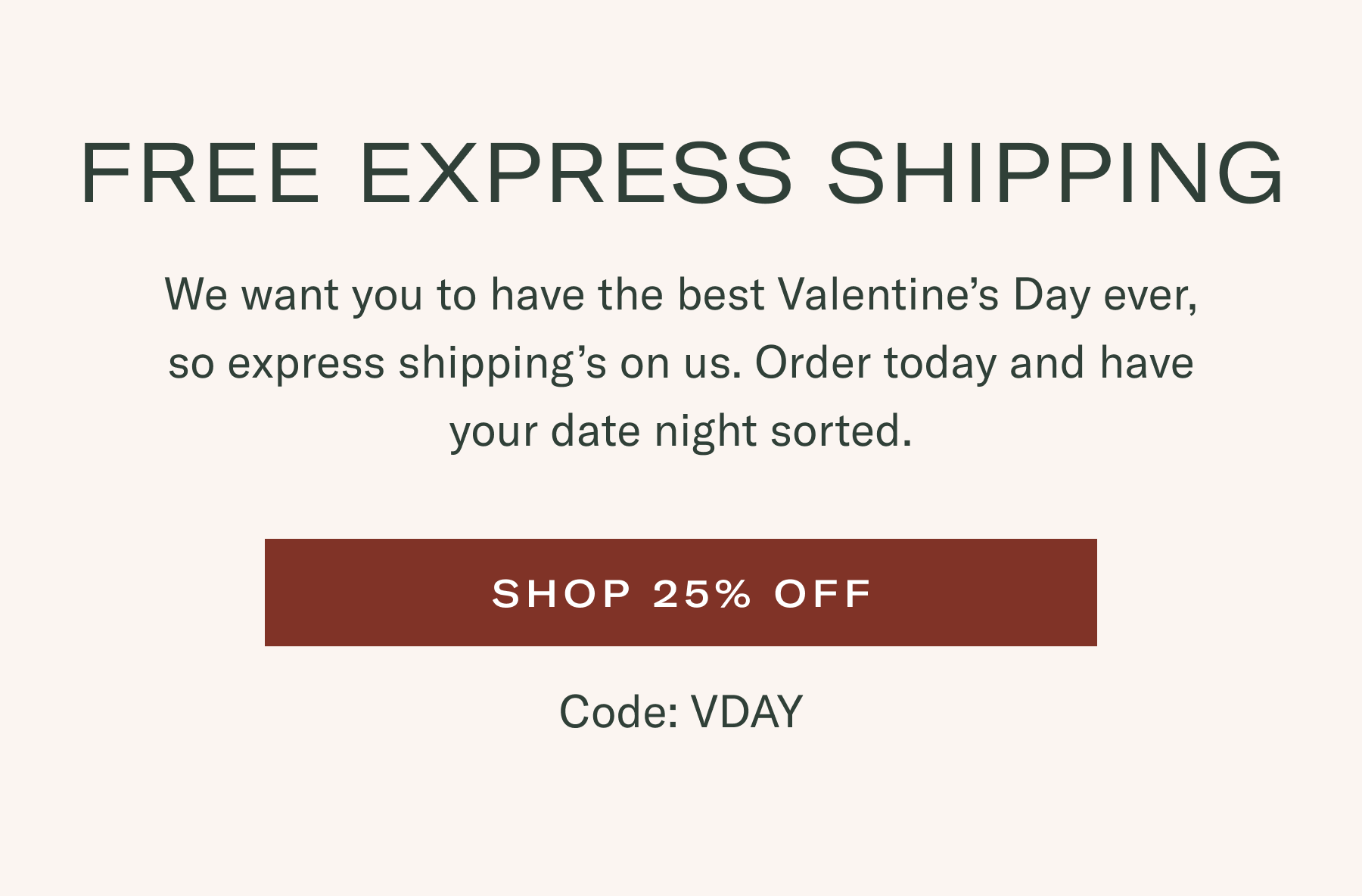Click the phrase 'Order today and have'
The height and width of the screenshot is (896, 1362).
point(975,362)
